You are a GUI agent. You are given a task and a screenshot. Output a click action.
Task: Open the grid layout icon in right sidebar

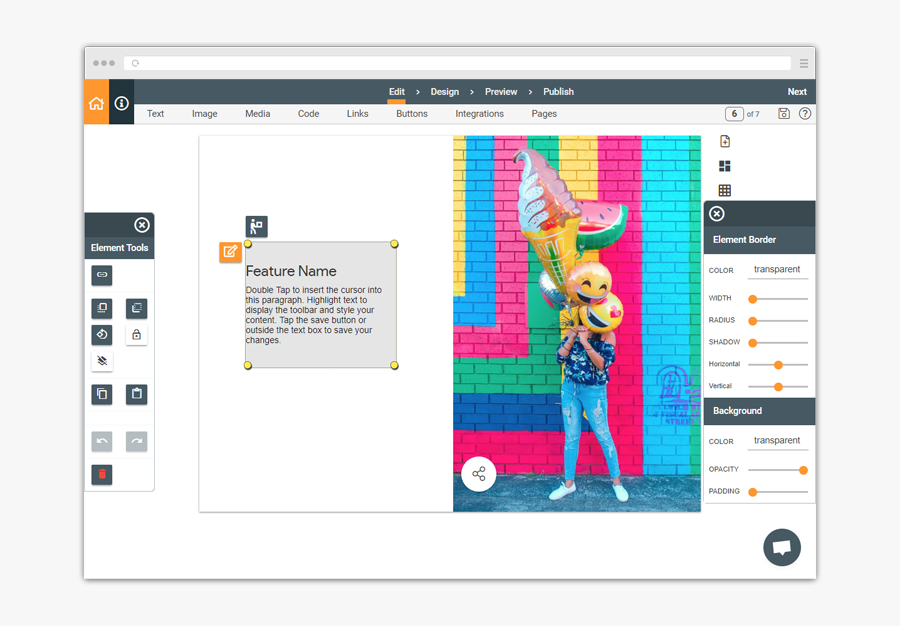click(x=723, y=166)
